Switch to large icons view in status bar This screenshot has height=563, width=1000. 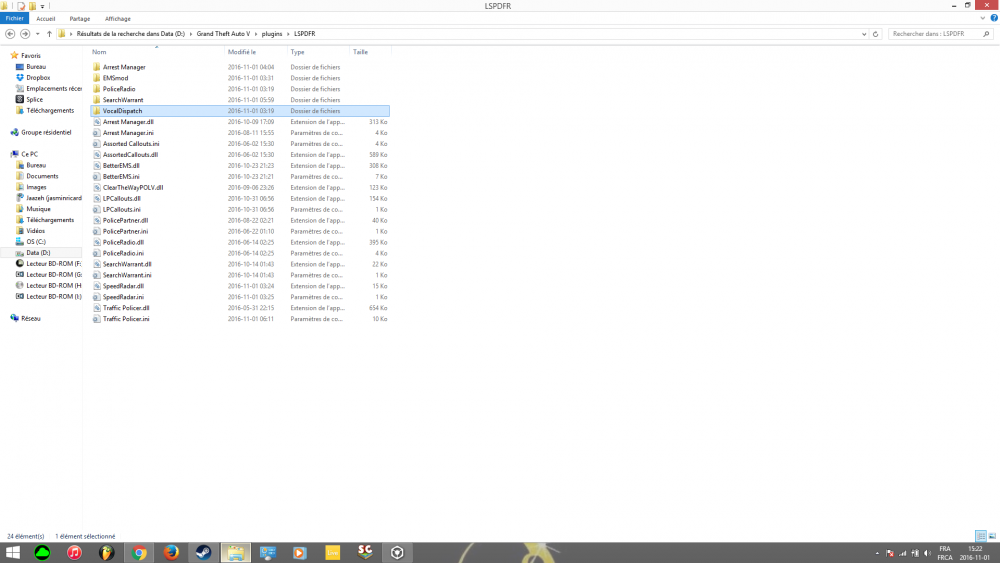pyautogui.click(x=992, y=536)
